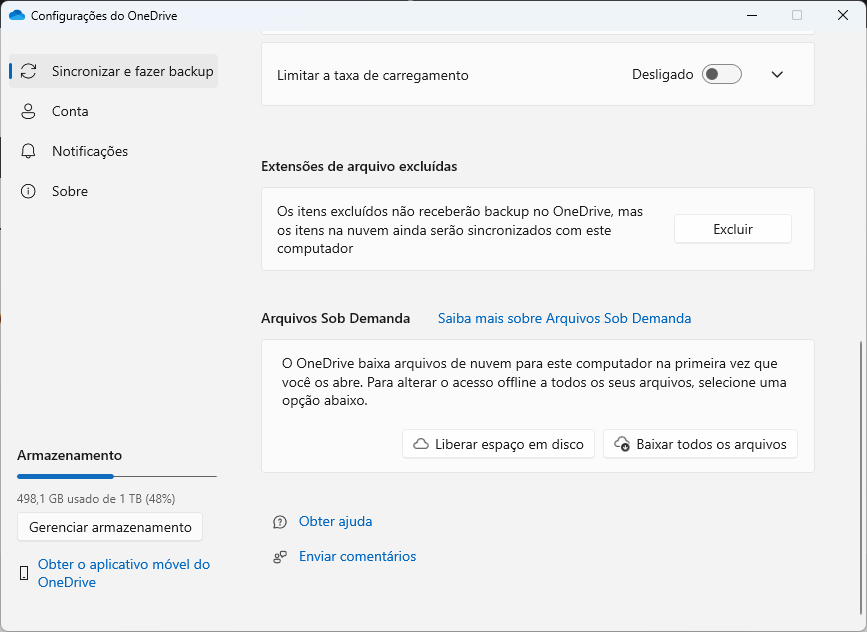The width and height of the screenshot is (867, 632).
Task: Open Saiba mais sobre Arquivos Sob Demanda
Action: click(564, 319)
